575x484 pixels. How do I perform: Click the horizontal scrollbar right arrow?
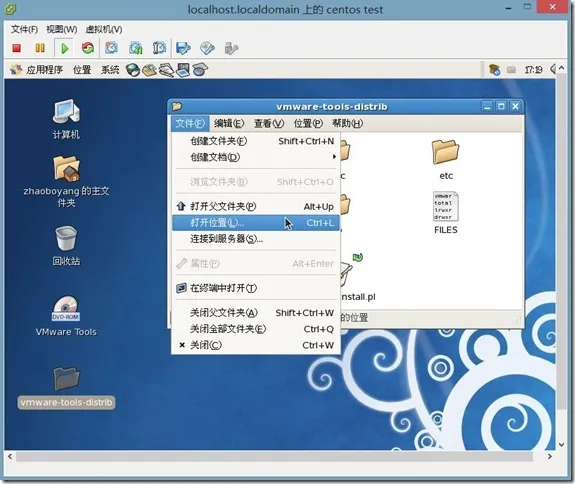pos(549,456)
